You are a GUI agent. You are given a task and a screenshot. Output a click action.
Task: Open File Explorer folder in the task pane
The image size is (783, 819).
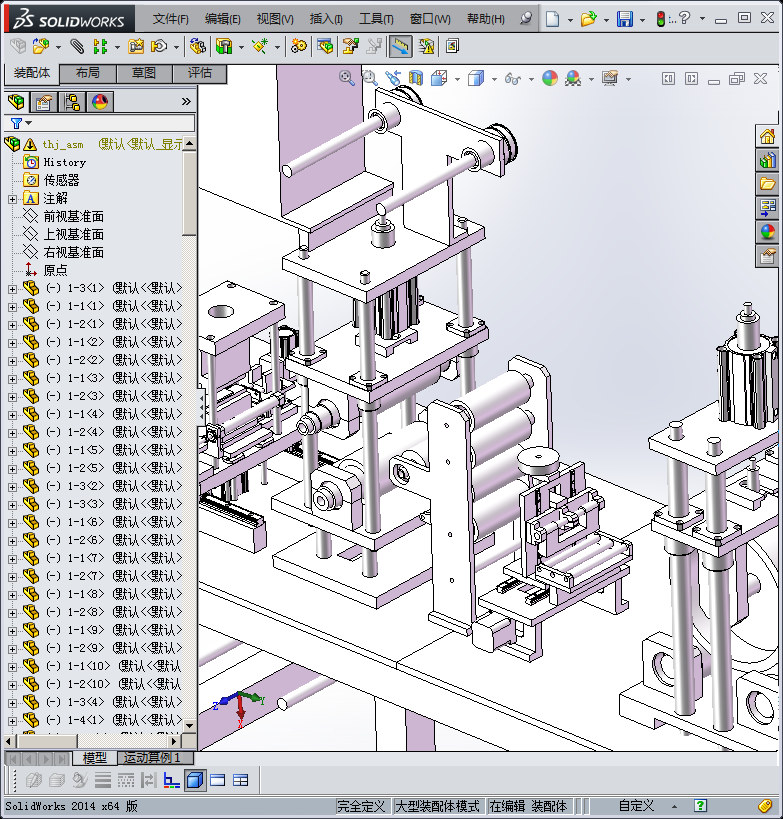[767, 184]
